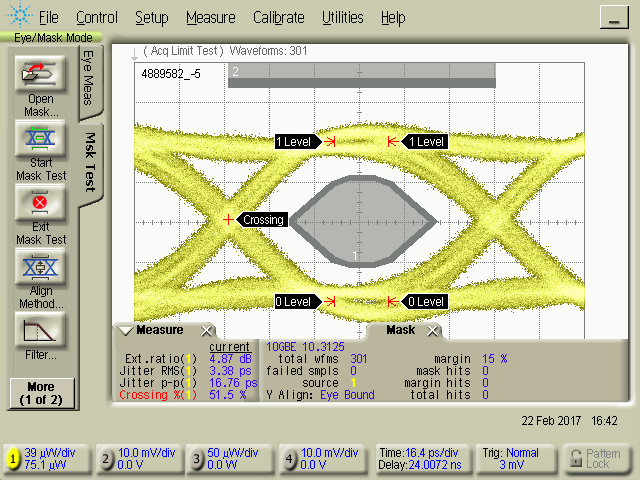This screenshot has width=640, height=480.
Task: Open the Align Method option
Action: 40,268
